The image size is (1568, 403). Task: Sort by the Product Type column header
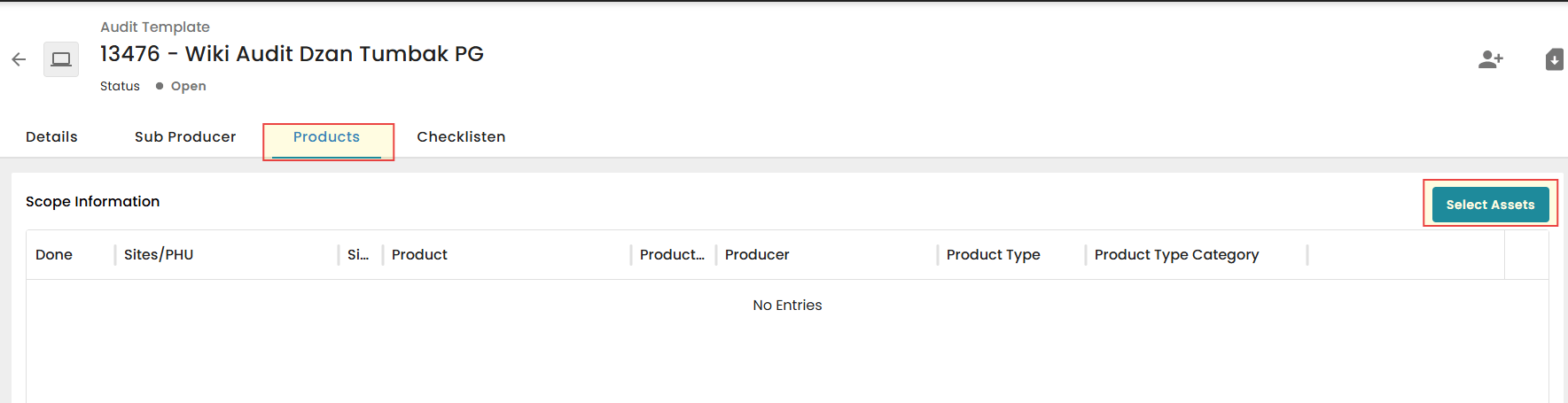tap(994, 254)
